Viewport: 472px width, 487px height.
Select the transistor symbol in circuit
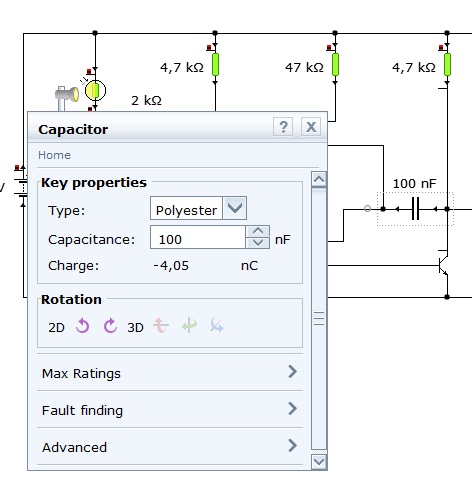[443, 266]
